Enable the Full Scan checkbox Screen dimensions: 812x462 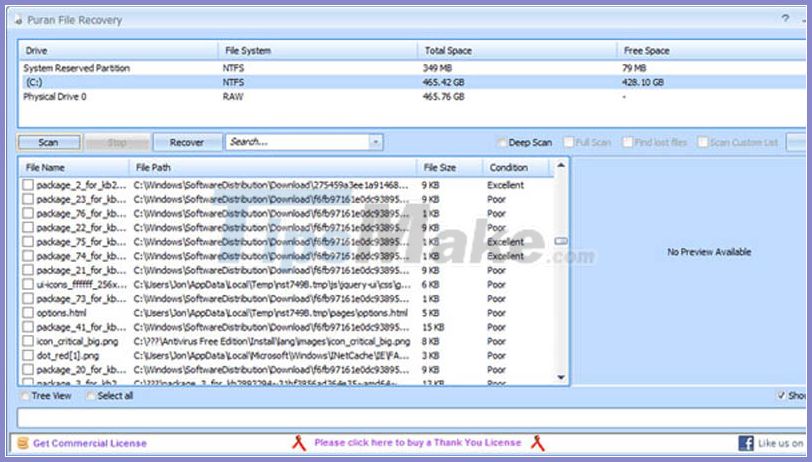click(x=569, y=142)
